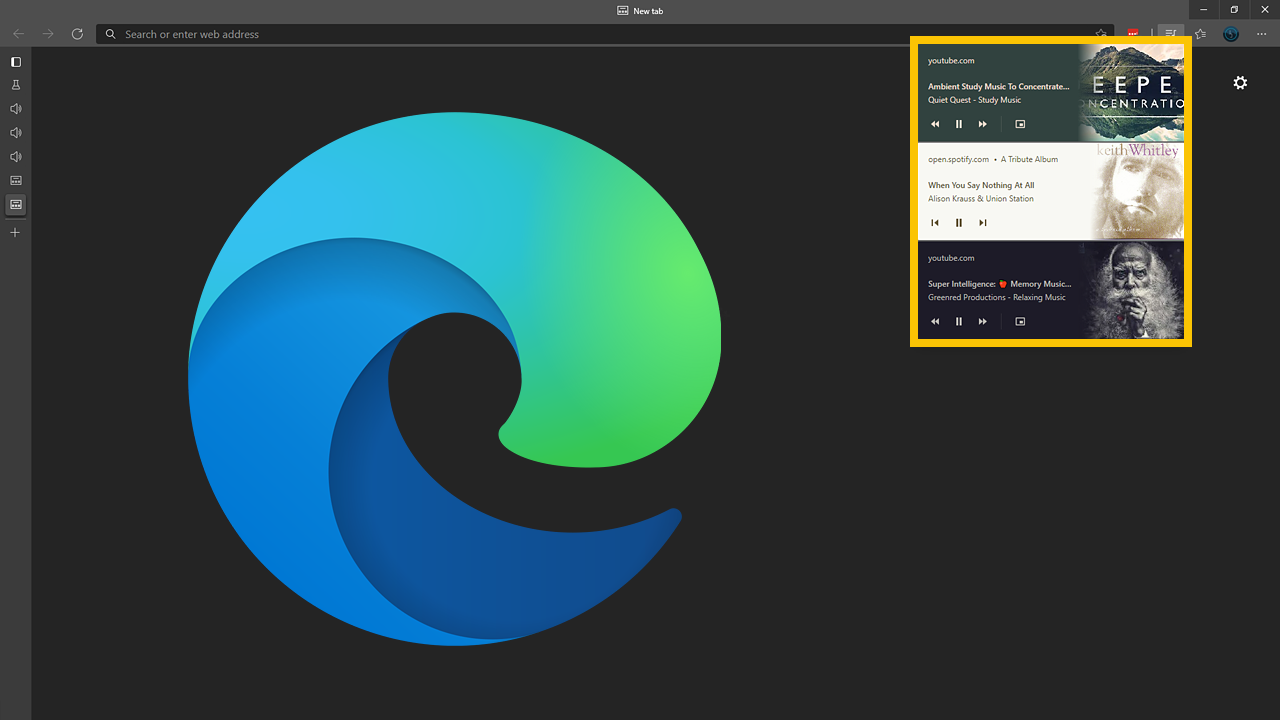1280x720 pixels.
Task: Open picture-in-picture for Ambient Study Music
Action: (1020, 124)
